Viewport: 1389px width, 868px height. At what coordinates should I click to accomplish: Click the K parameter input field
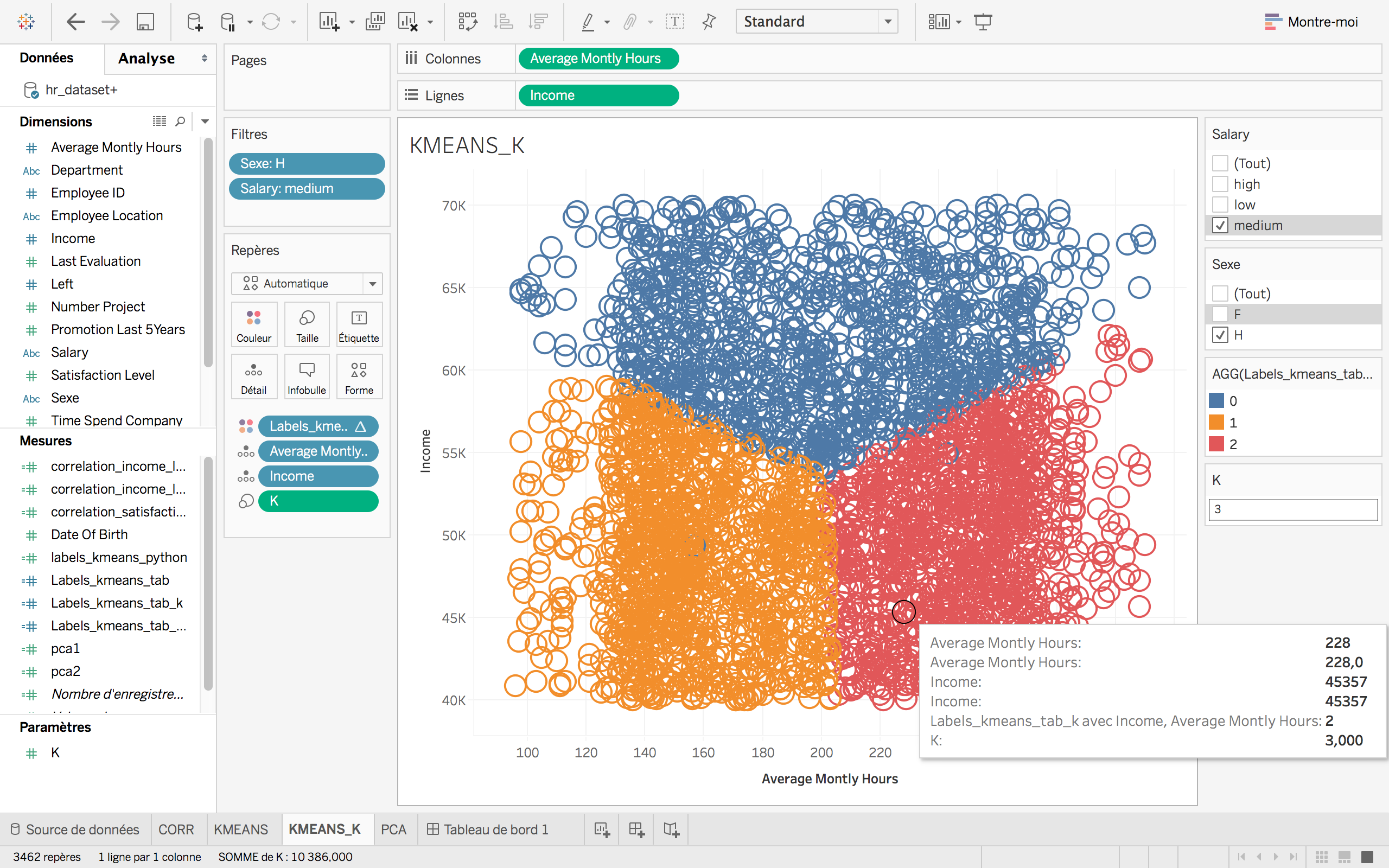pos(1292,509)
